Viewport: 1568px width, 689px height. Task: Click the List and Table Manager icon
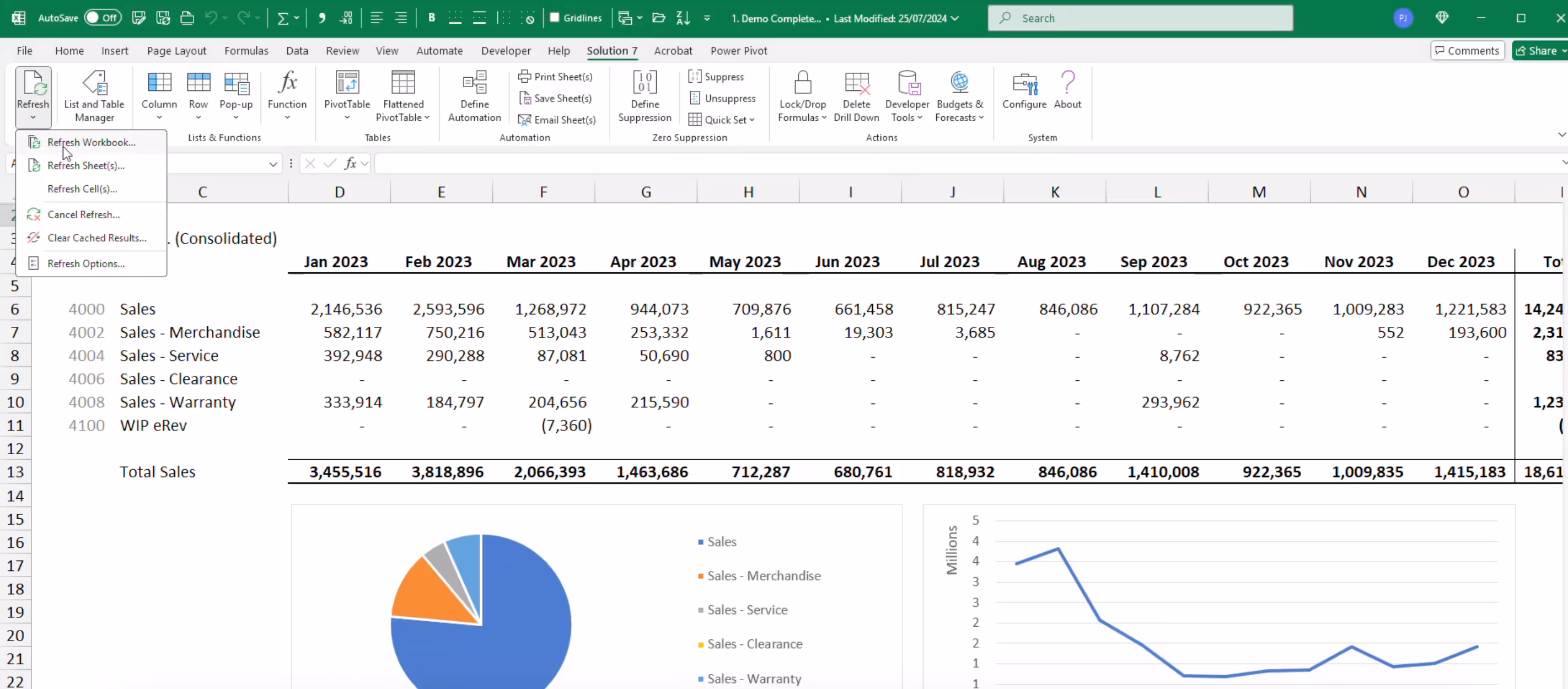(94, 83)
